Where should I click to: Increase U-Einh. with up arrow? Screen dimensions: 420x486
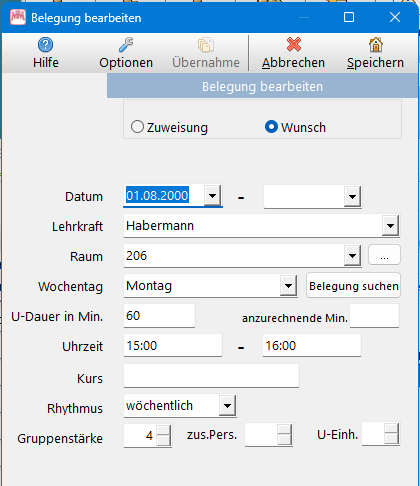pos(391,429)
